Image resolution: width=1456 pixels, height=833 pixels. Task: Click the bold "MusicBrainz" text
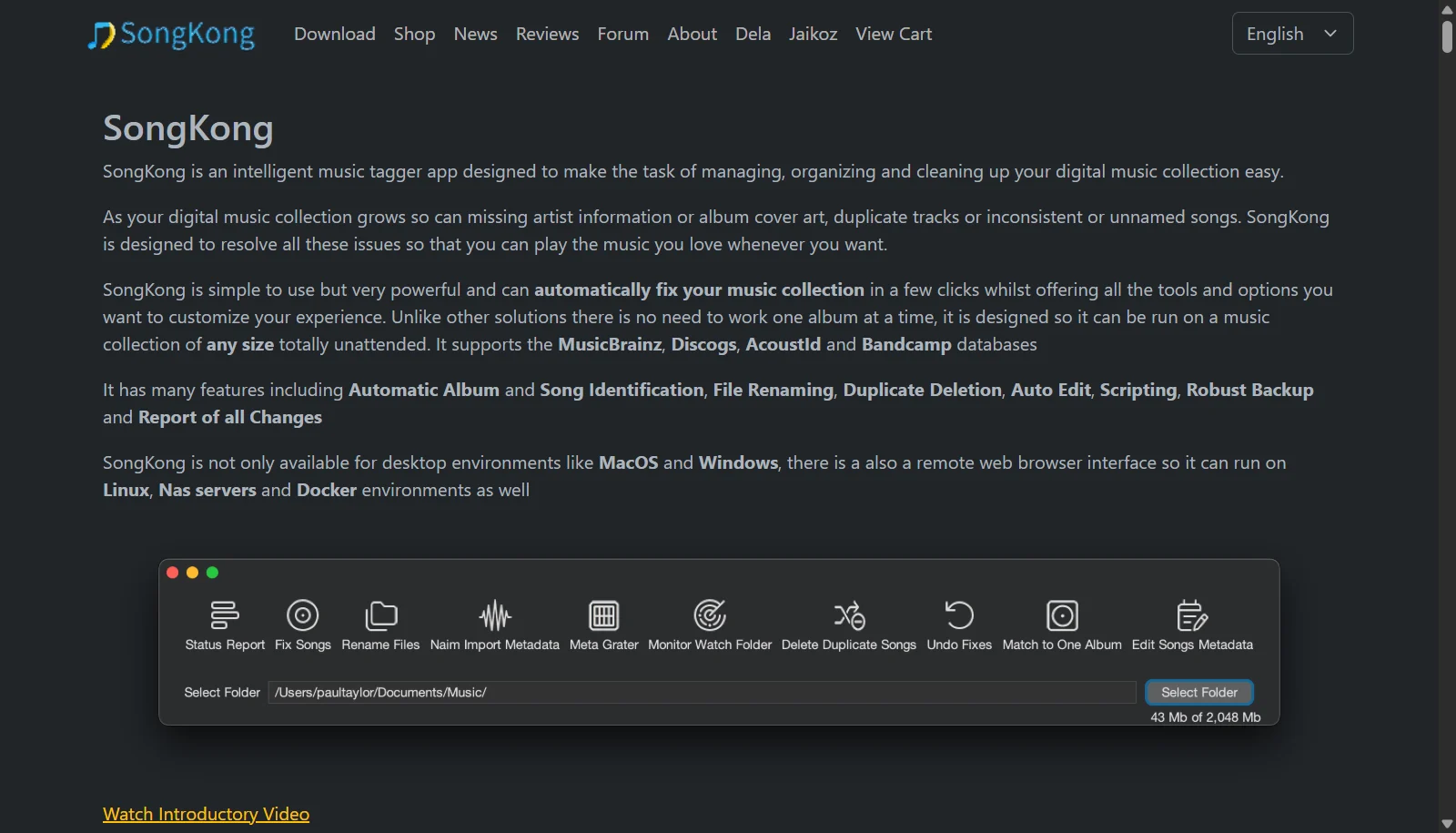(x=610, y=344)
